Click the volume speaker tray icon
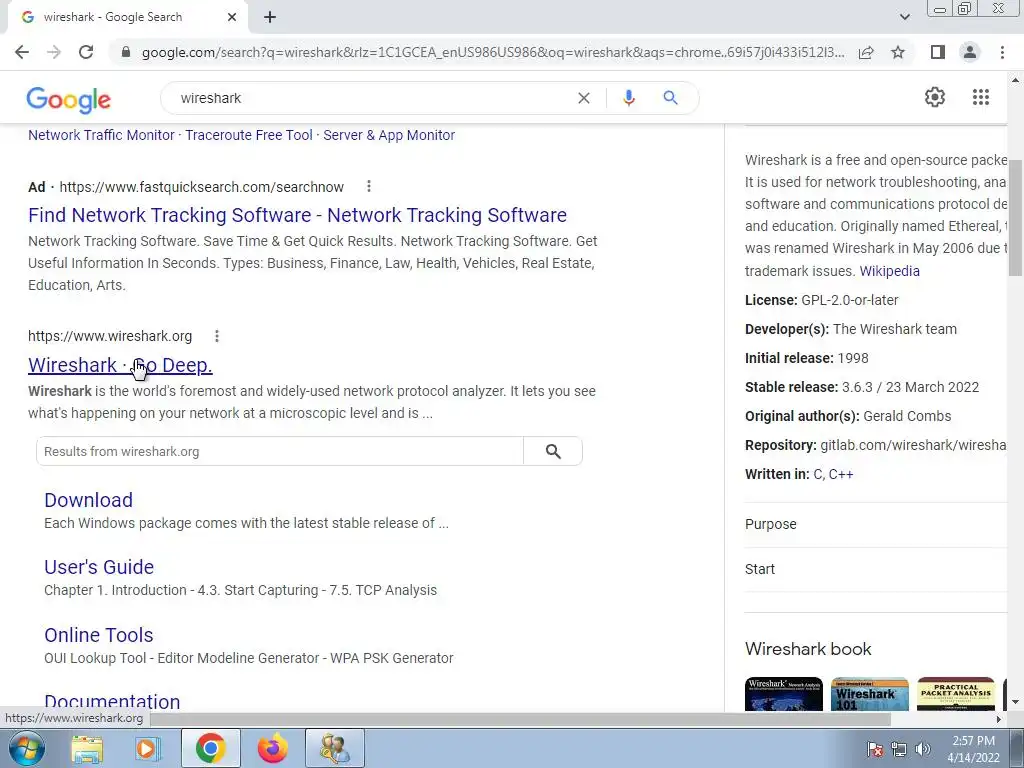 click(x=923, y=749)
